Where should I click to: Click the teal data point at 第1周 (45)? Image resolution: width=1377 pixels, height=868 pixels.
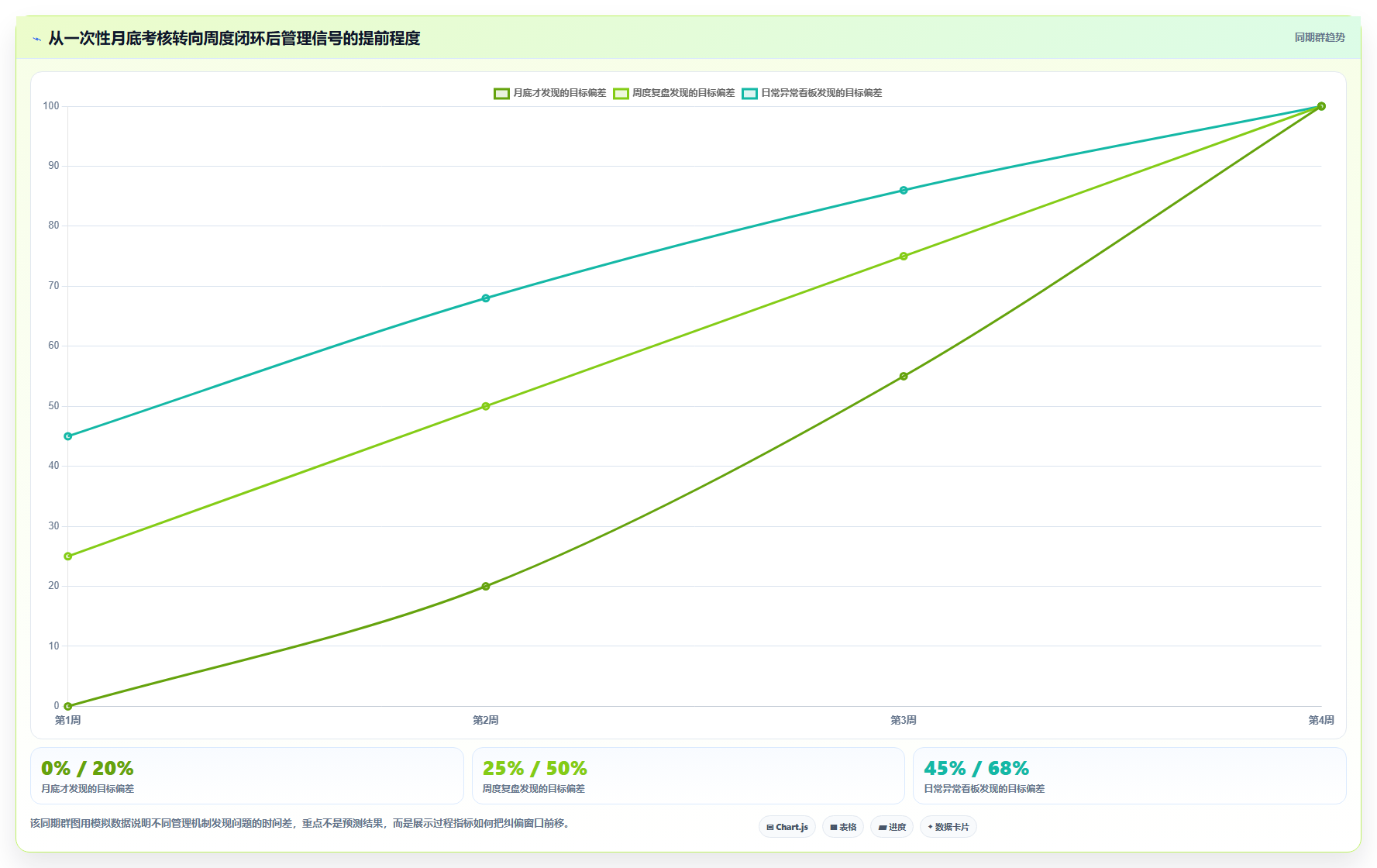click(68, 436)
